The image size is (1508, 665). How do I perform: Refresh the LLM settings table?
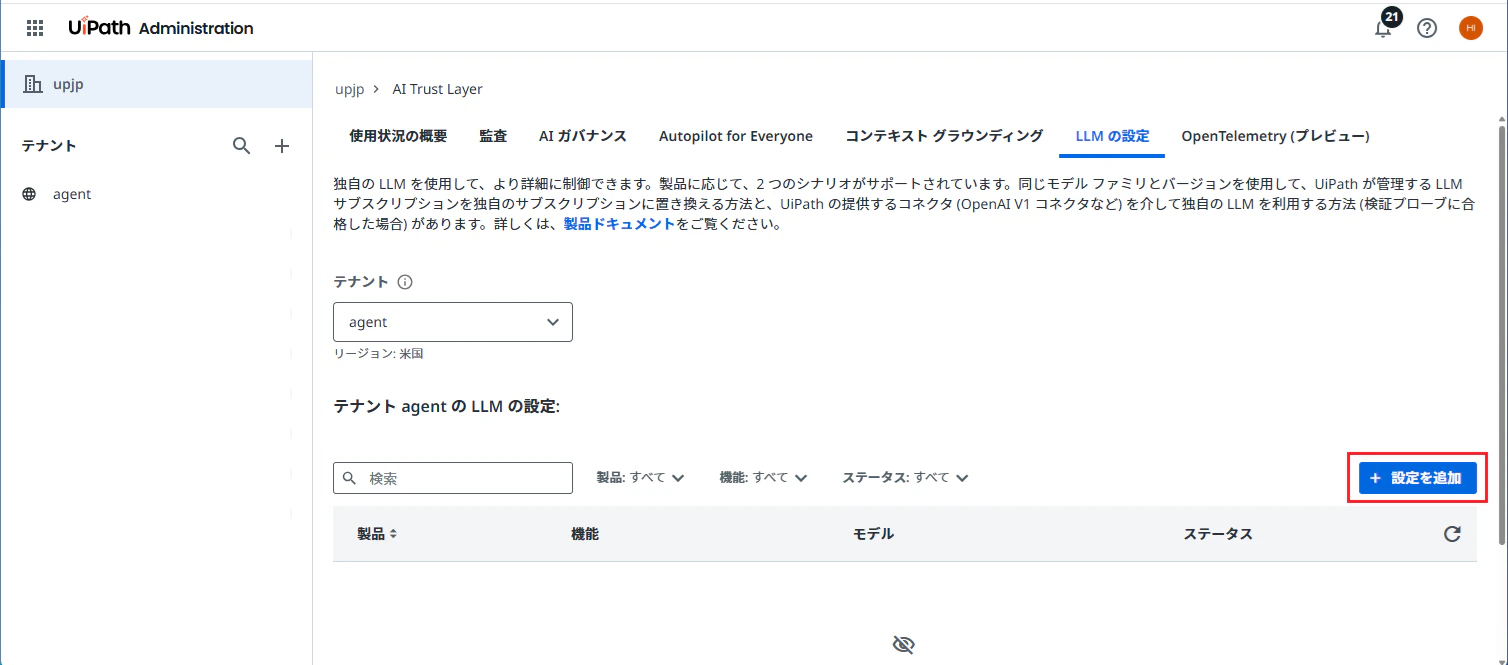[1452, 534]
